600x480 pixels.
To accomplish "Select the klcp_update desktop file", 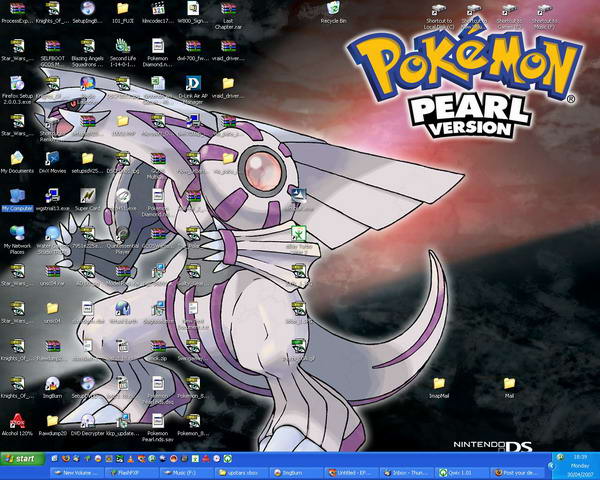I will click(x=122, y=424).
